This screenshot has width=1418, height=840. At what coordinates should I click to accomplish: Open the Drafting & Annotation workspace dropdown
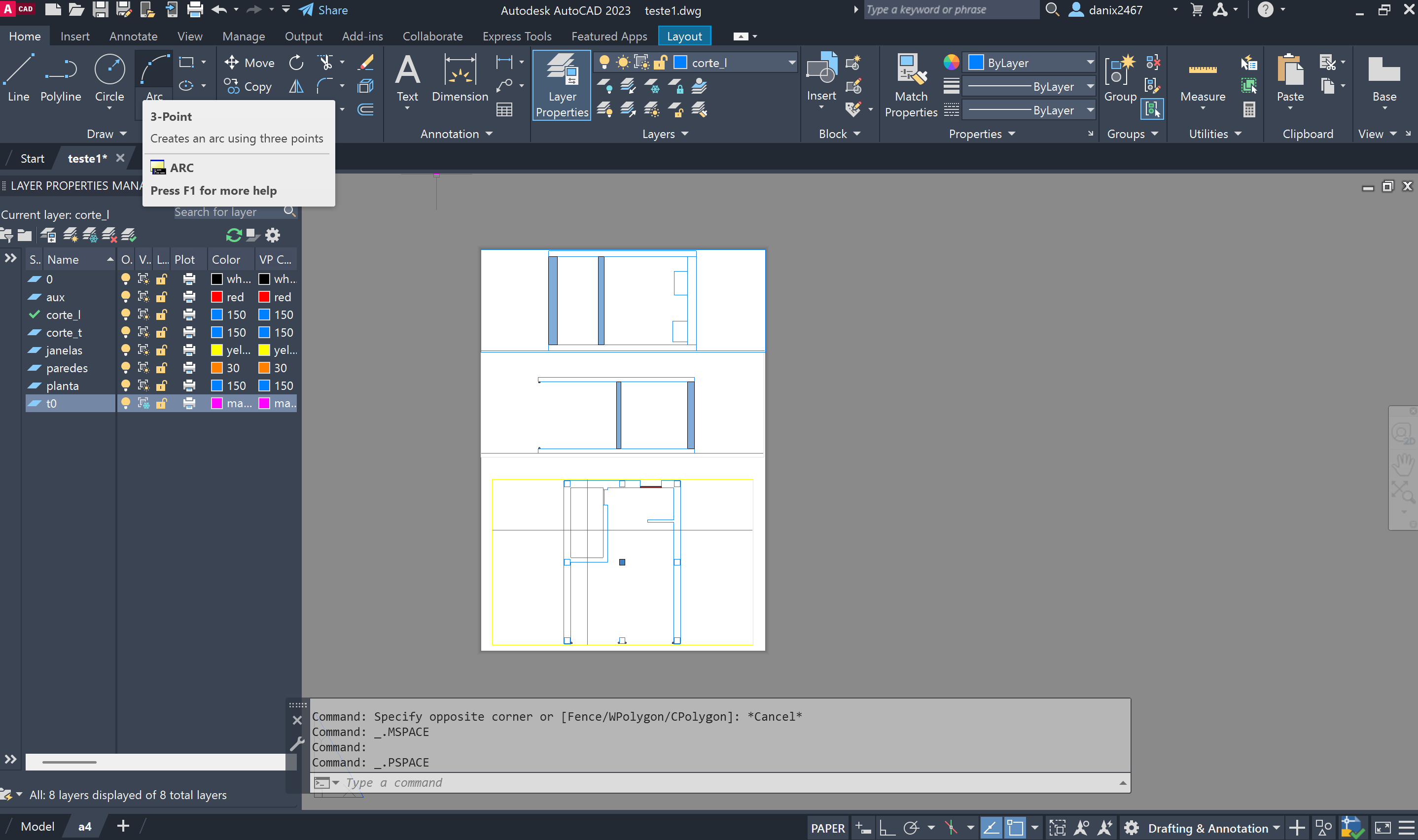1276,828
